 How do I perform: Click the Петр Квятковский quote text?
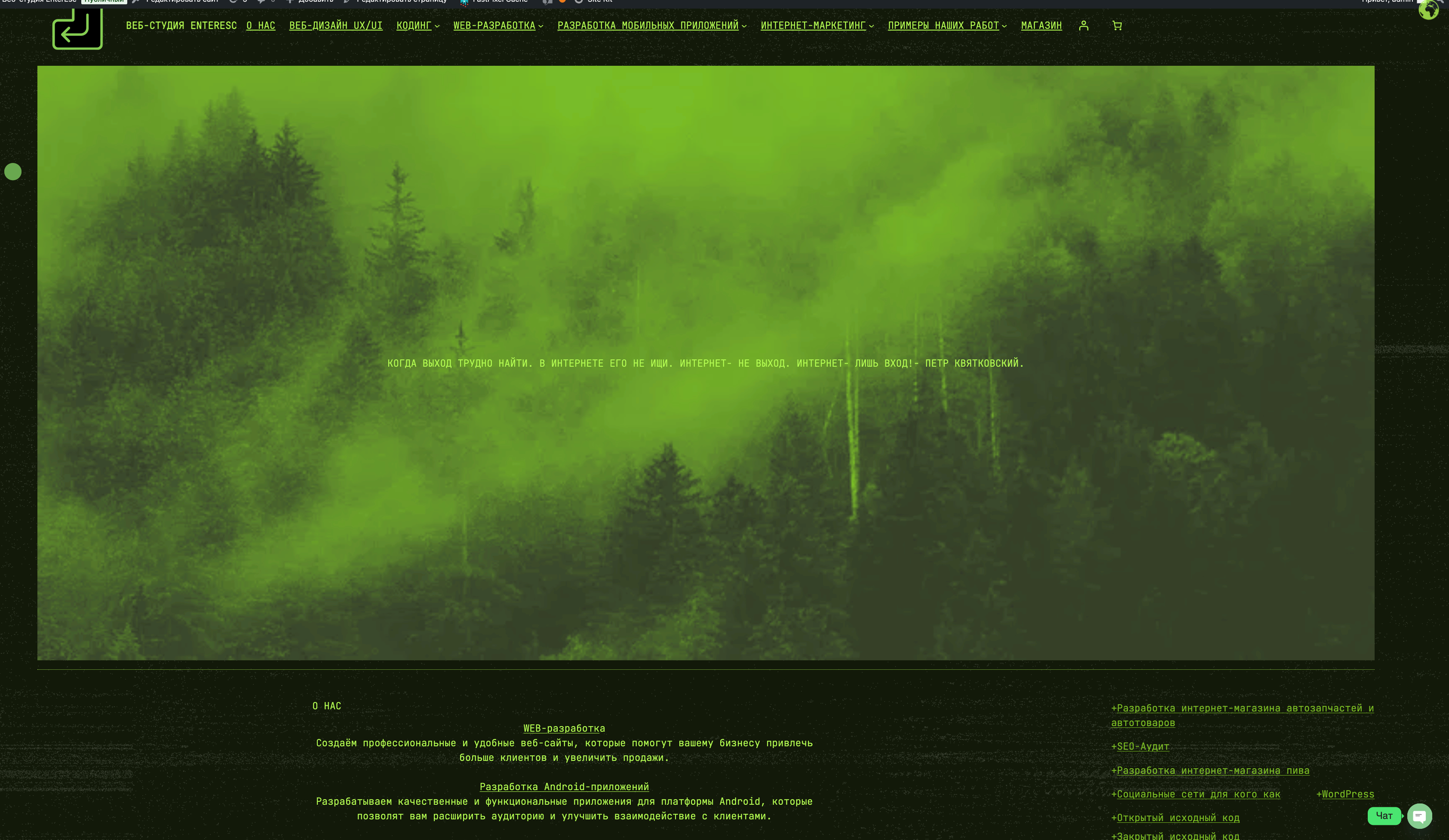click(706, 363)
